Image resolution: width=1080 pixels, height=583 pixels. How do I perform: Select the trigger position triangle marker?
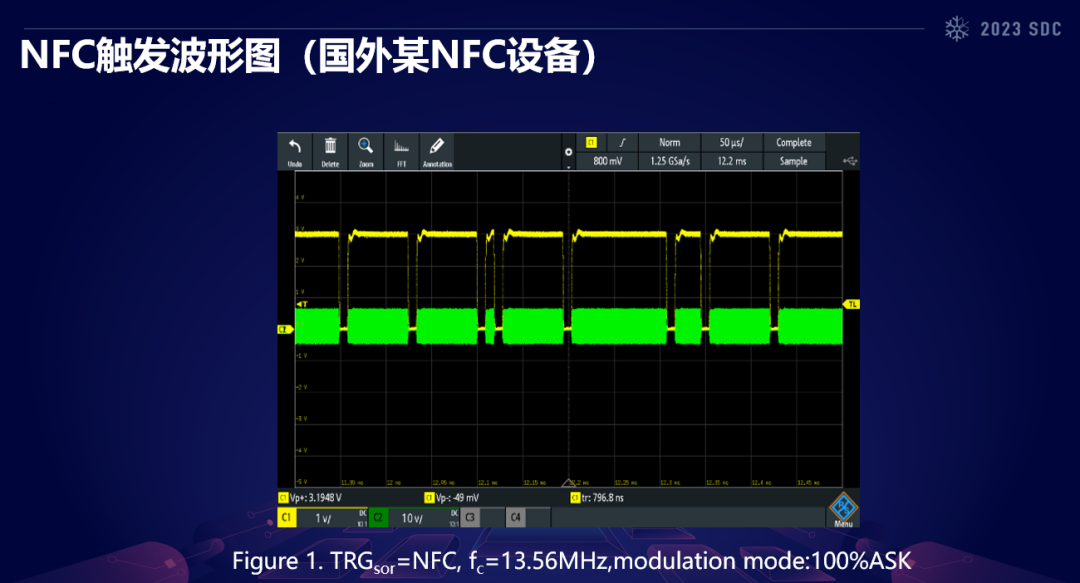click(x=568, y=483)
